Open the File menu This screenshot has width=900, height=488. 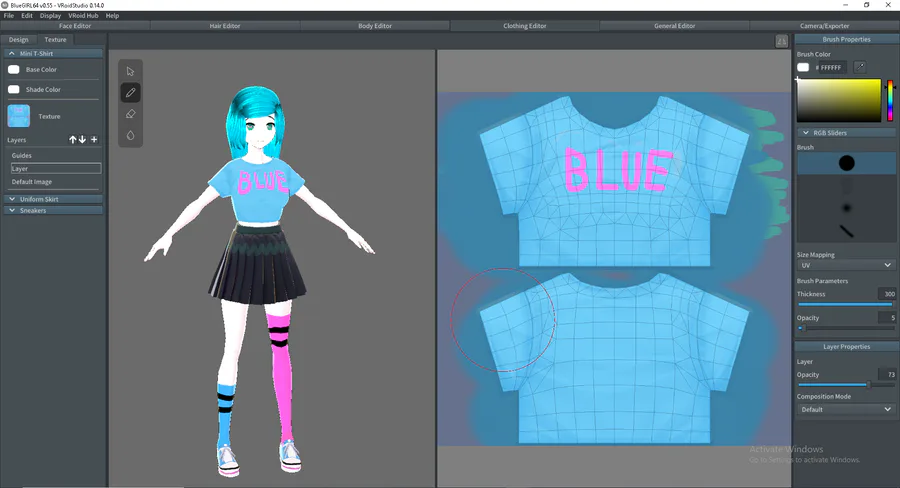pyautogui.click(x=9, y=16)
